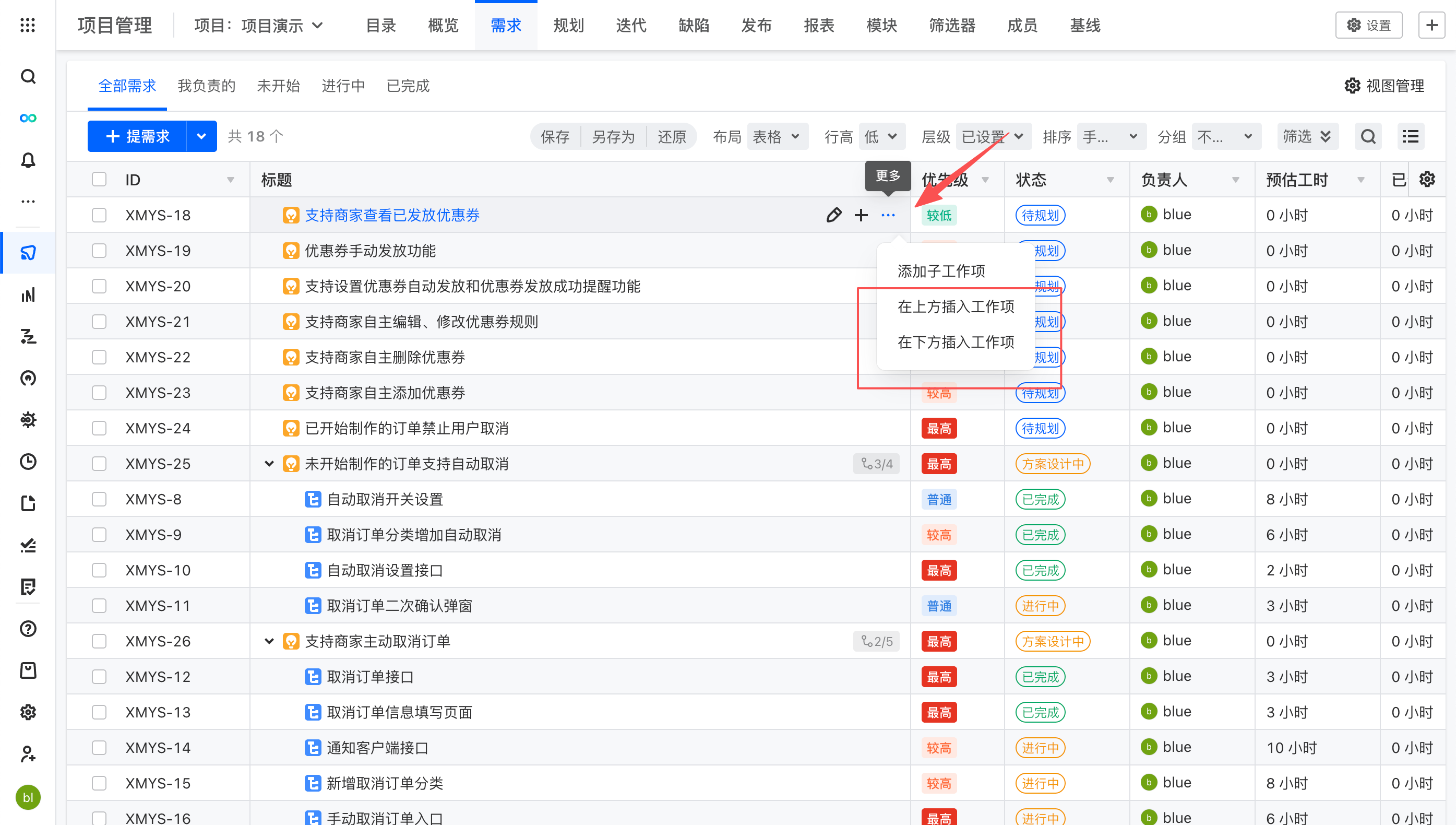Check the XMYS-25 row checkbox

click(99, 464)
